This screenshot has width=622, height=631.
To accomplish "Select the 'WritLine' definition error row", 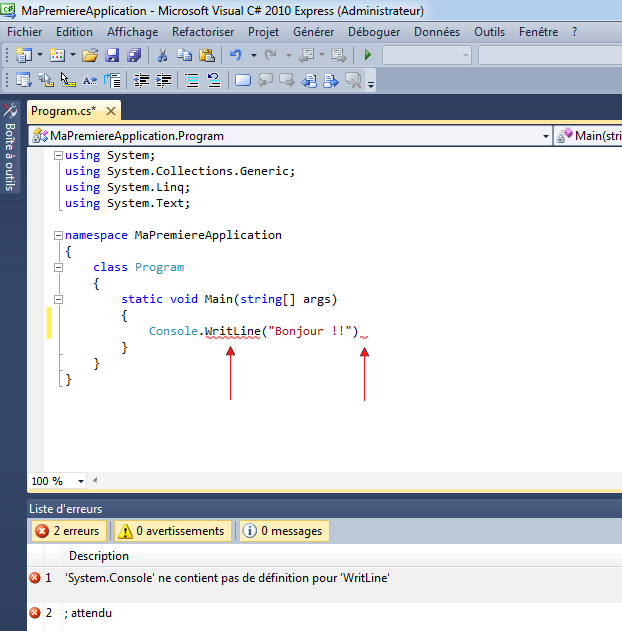I will [227, 578].
